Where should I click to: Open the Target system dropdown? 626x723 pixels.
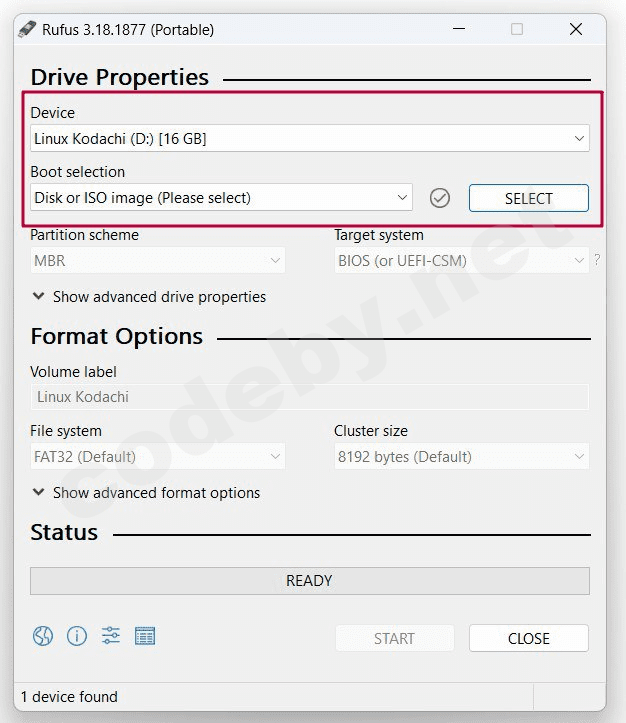462,261
